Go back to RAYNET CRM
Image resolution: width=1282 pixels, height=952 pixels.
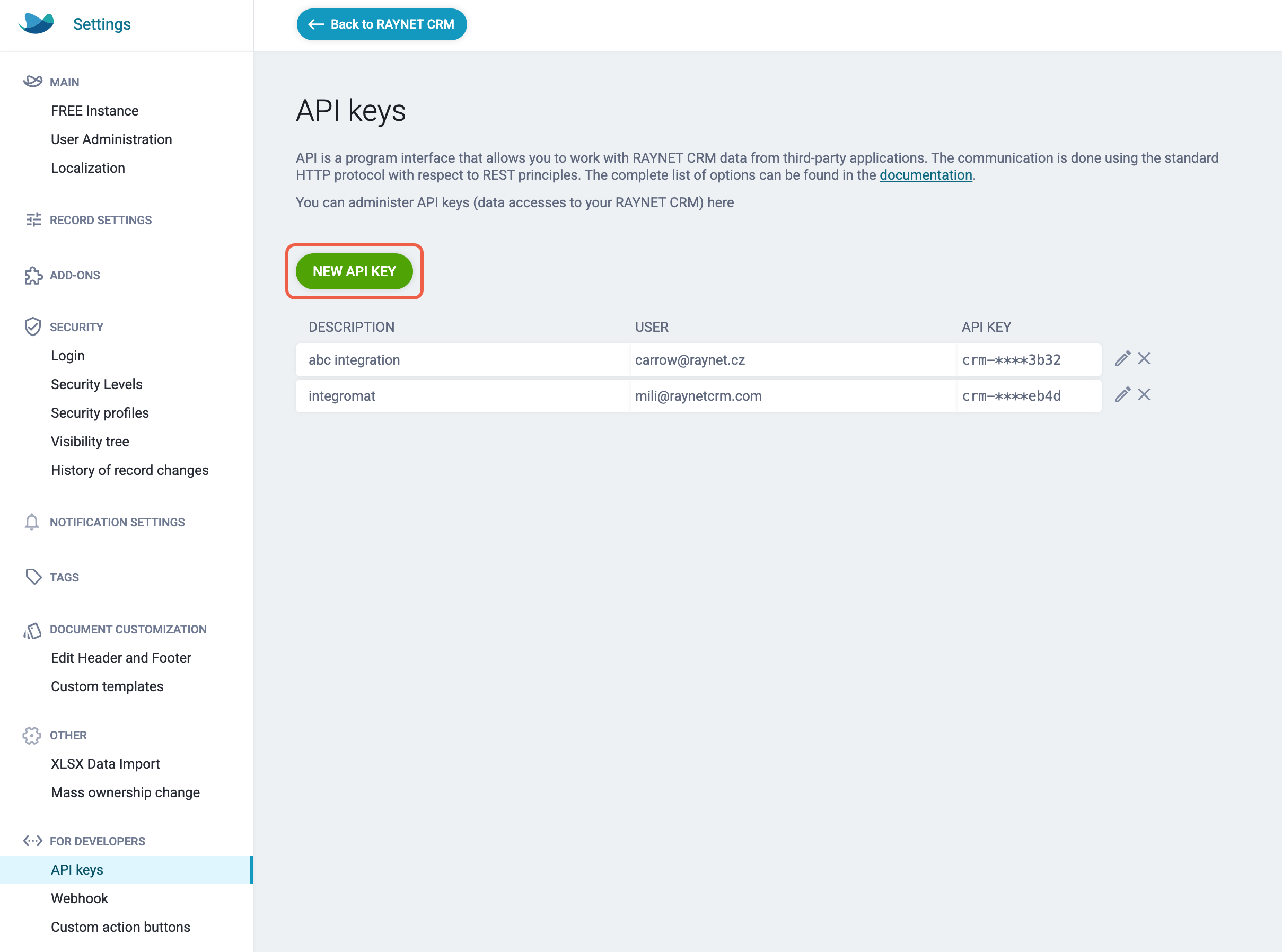[x=382, y=24]
